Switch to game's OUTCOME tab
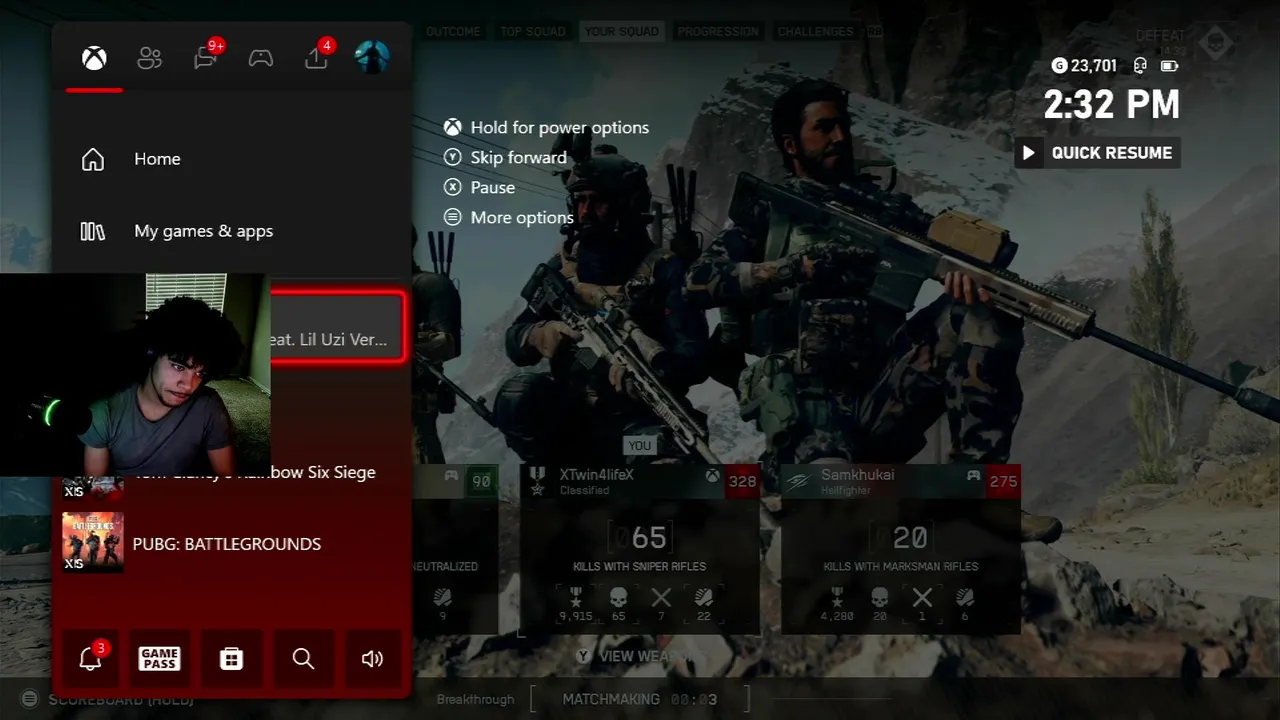This screenshot has height=720, width=1280. point(453,32)
